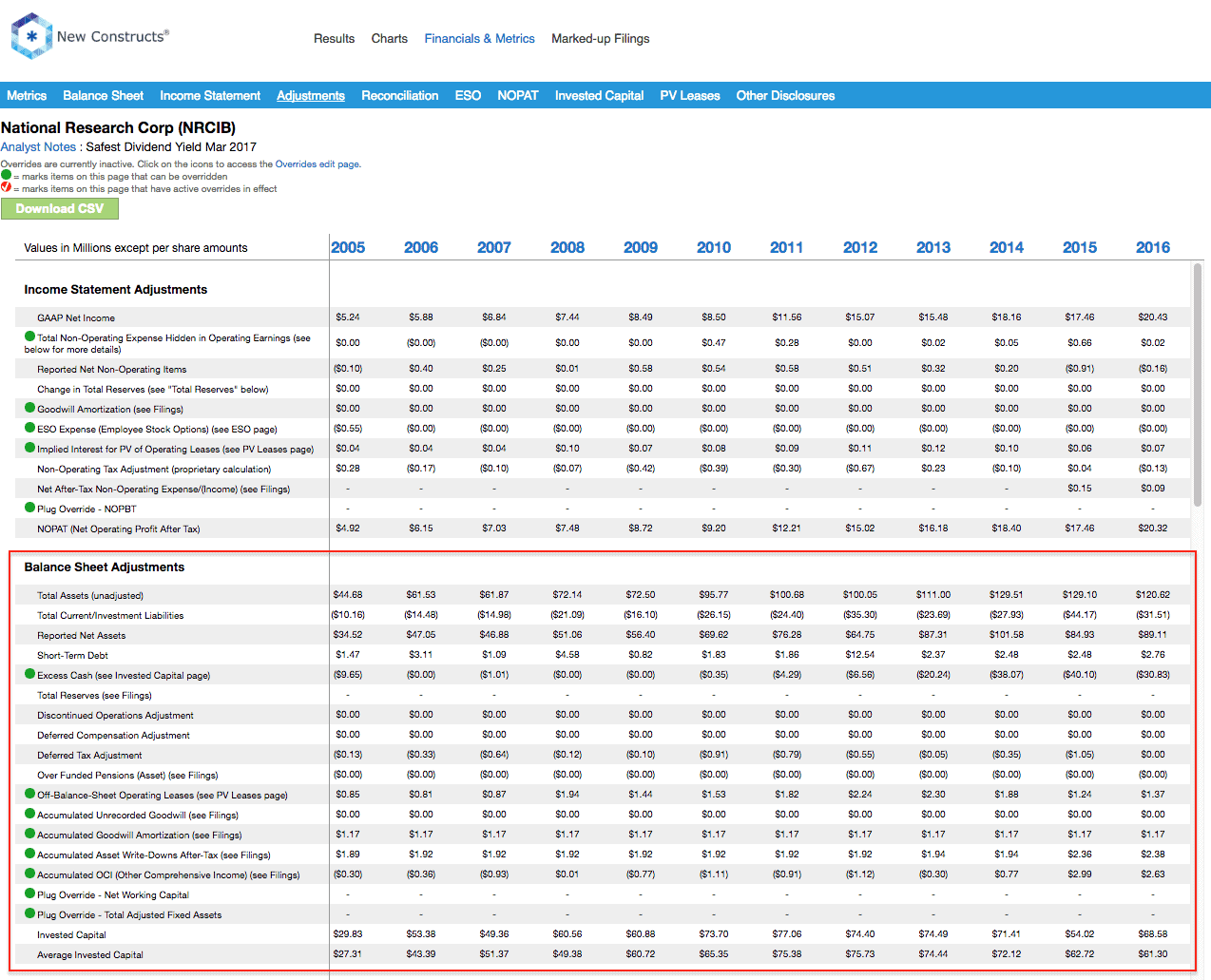This screenshot has height=980, width=1211.
Task: Click the Deferred Tax Adjustment row label
Action: tap(89, 756)
